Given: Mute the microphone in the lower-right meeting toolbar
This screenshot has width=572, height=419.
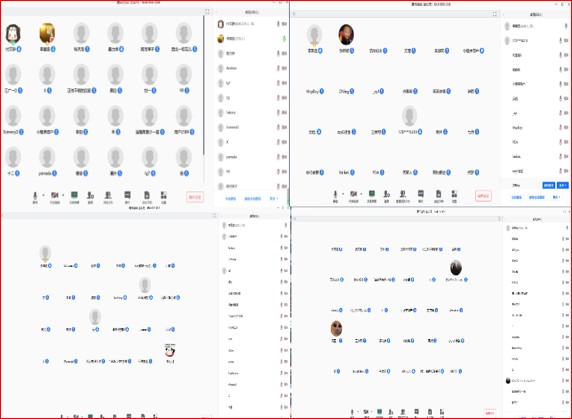Looking at the screenshot, I should click(x=352, y=412).
